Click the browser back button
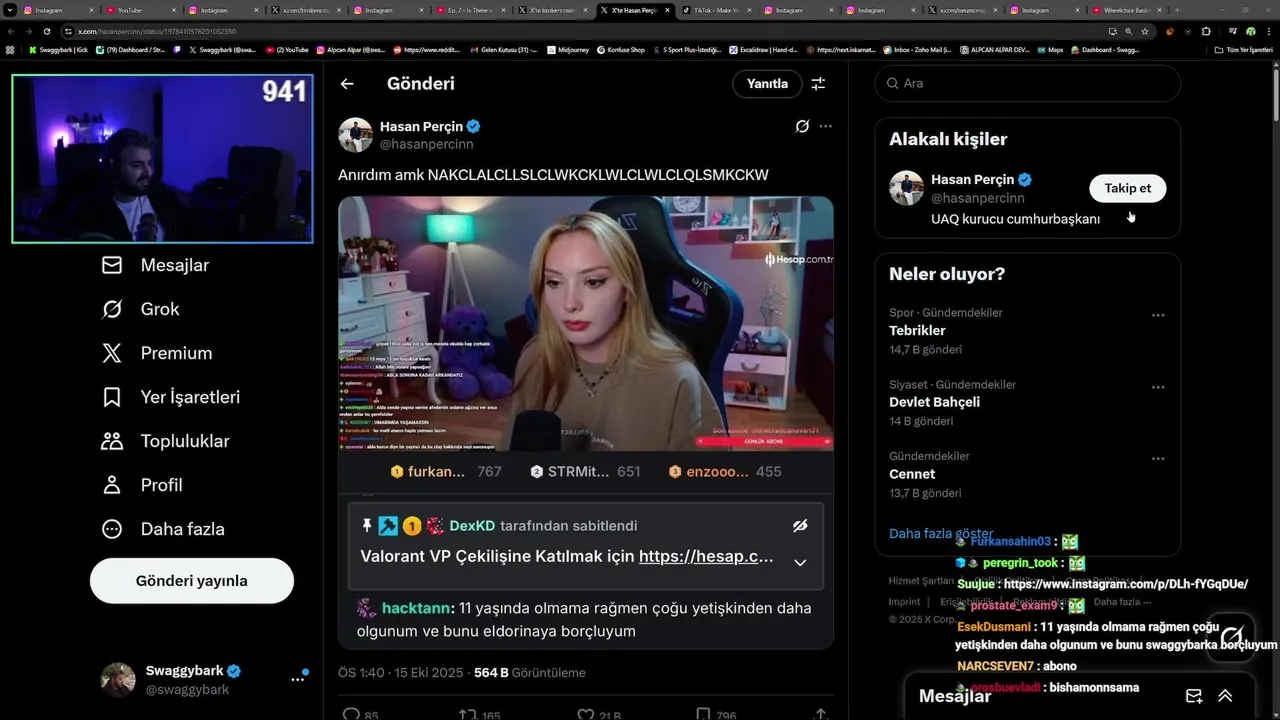 [x=10, y=31]
